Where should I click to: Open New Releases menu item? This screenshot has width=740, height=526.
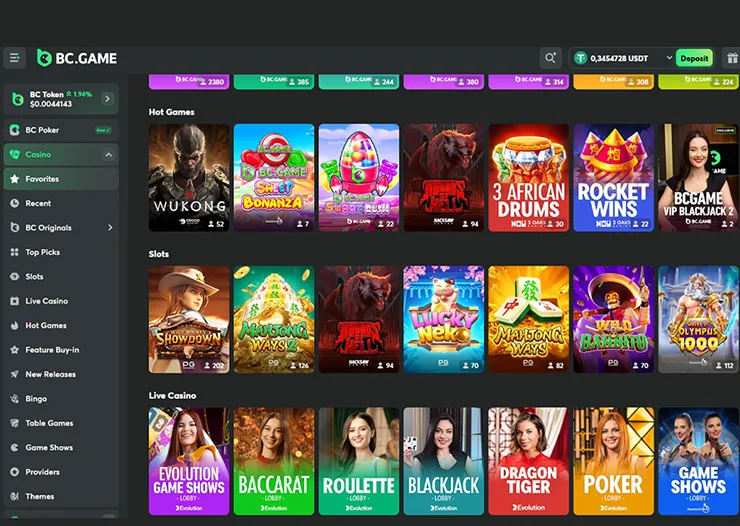61,374
